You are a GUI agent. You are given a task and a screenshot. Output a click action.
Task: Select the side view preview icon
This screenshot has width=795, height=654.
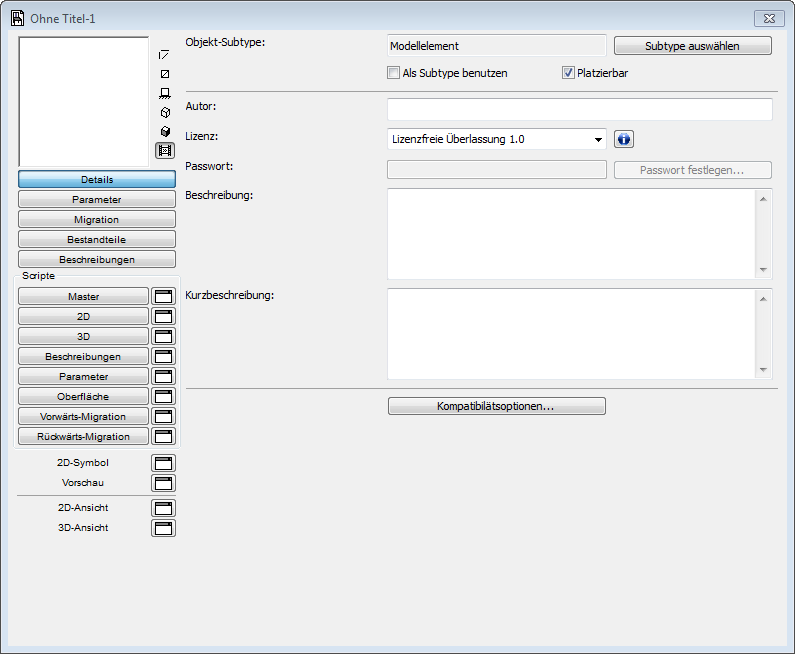tap(165, 93)
